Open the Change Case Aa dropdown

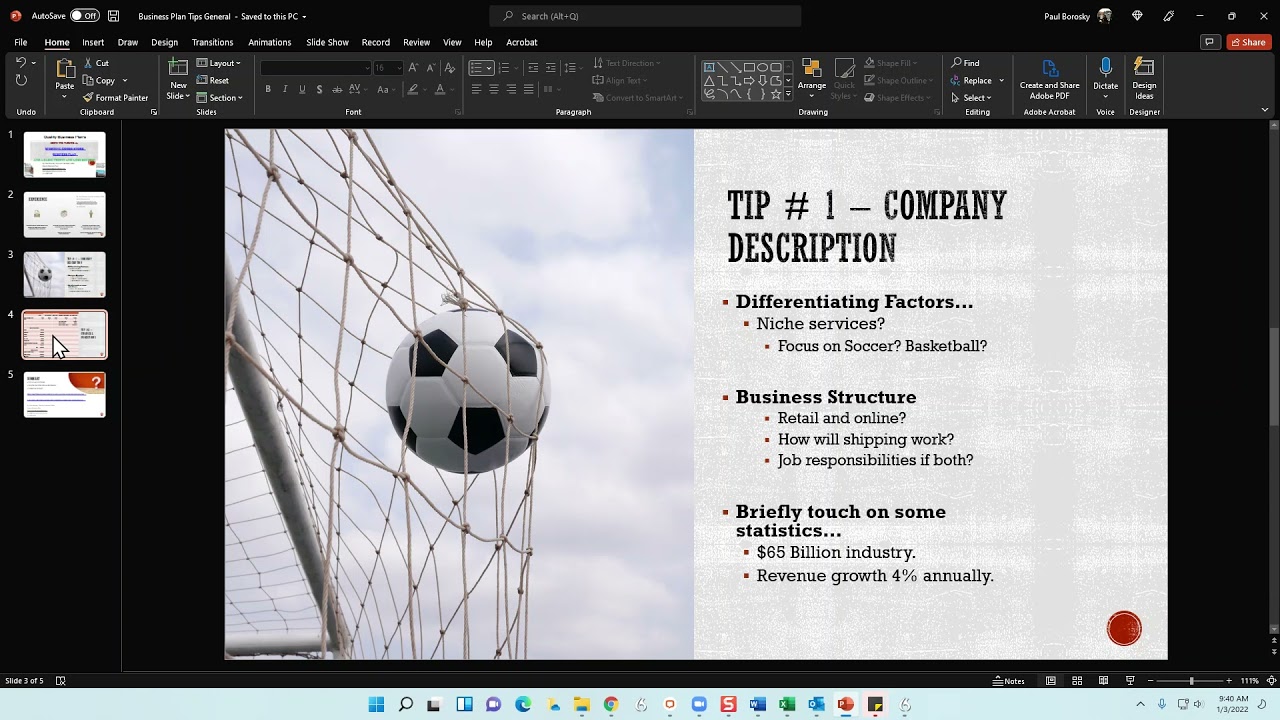[385, 89]
